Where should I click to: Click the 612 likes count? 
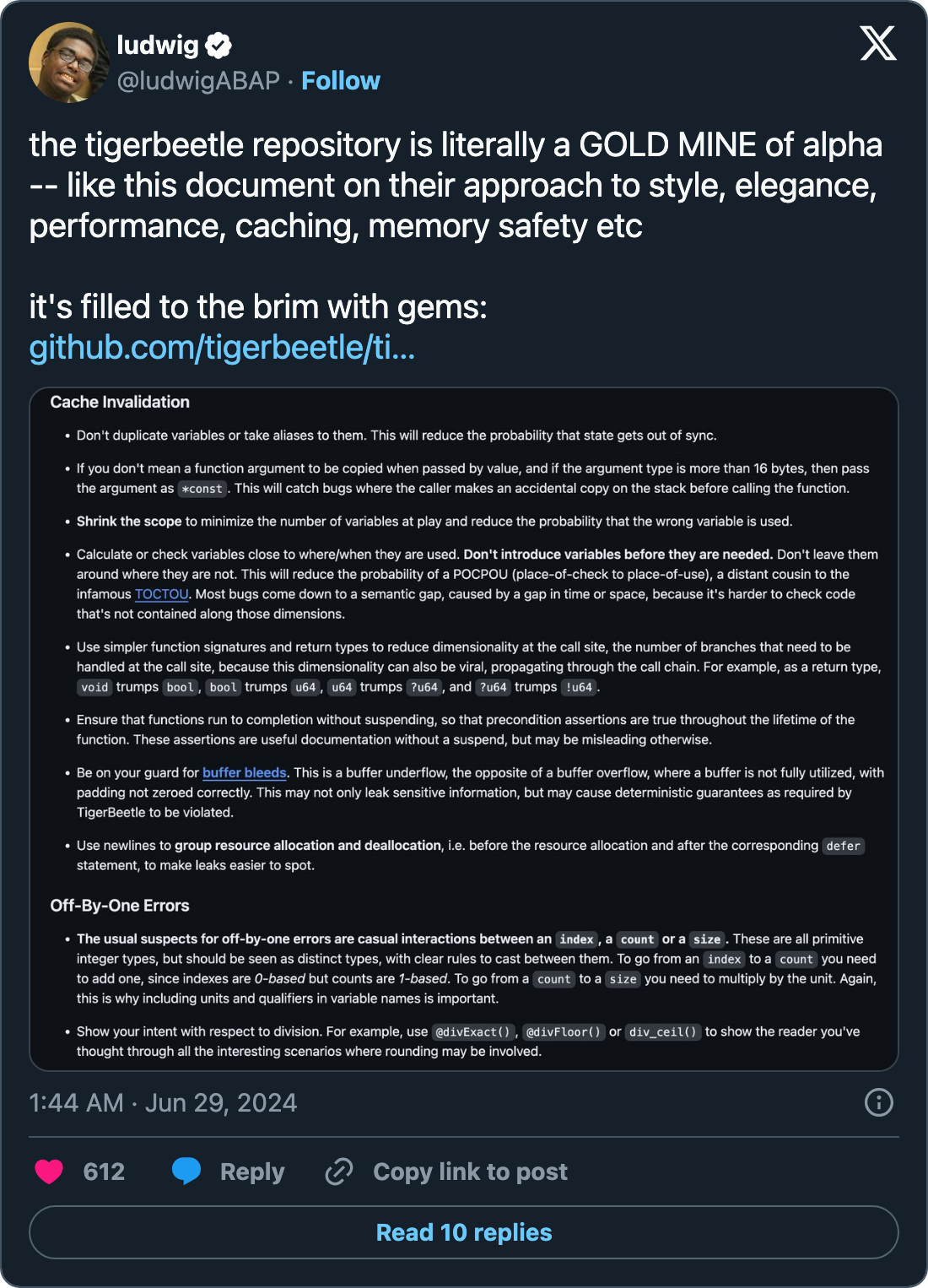104,1172
